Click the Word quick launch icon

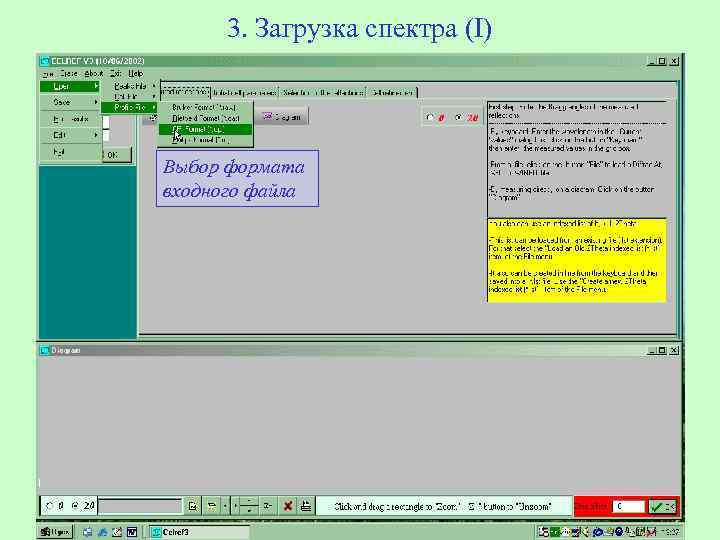[132, 532]
